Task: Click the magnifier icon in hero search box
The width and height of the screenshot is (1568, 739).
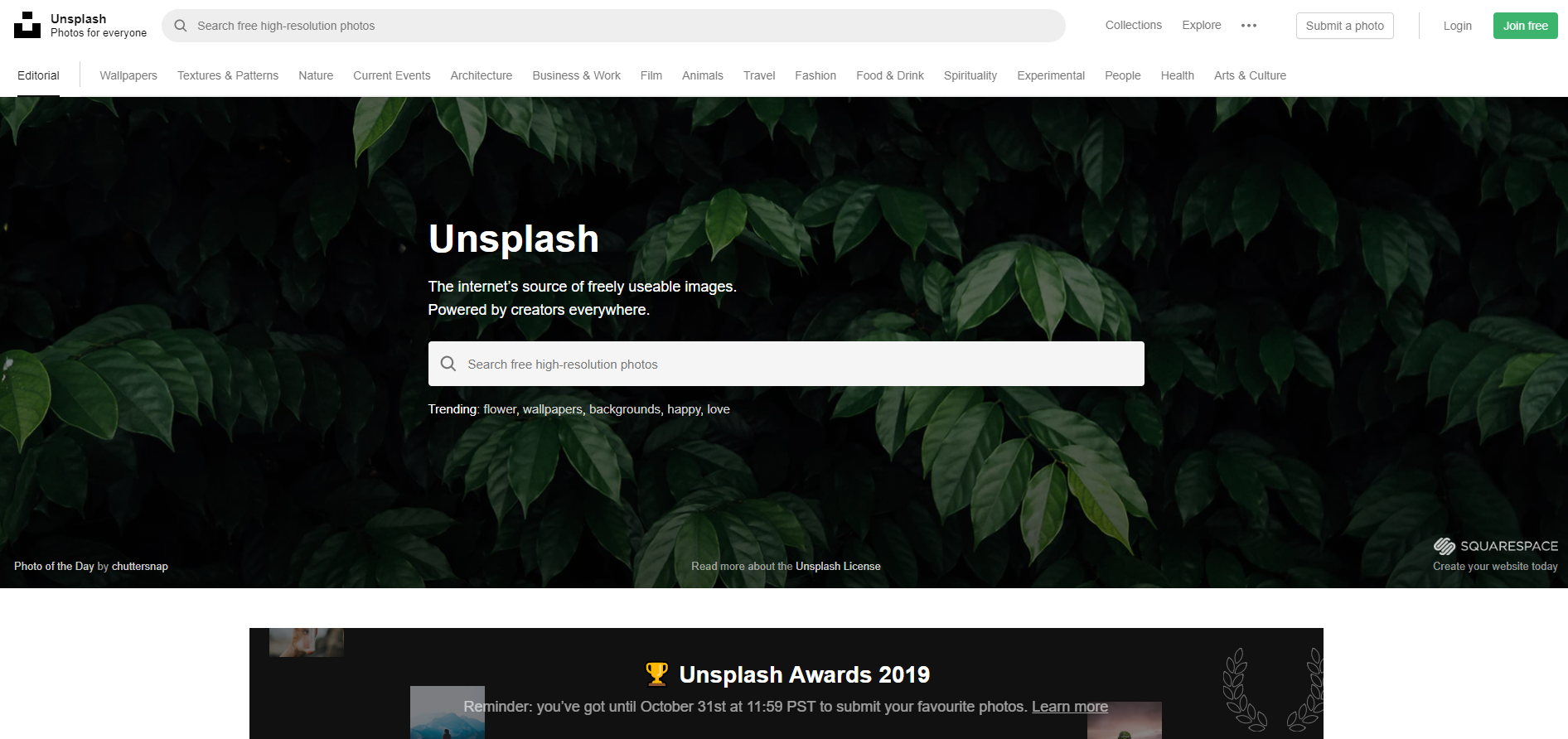Action: tap(448, 364)
